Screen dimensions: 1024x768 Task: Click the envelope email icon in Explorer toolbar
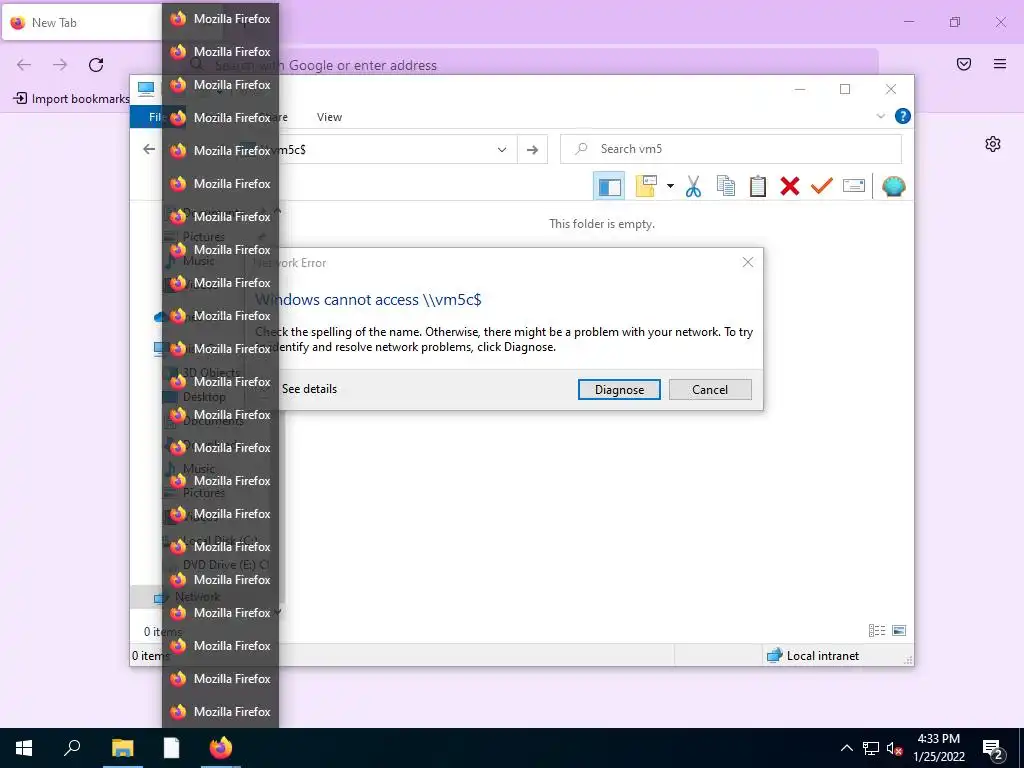854,186
